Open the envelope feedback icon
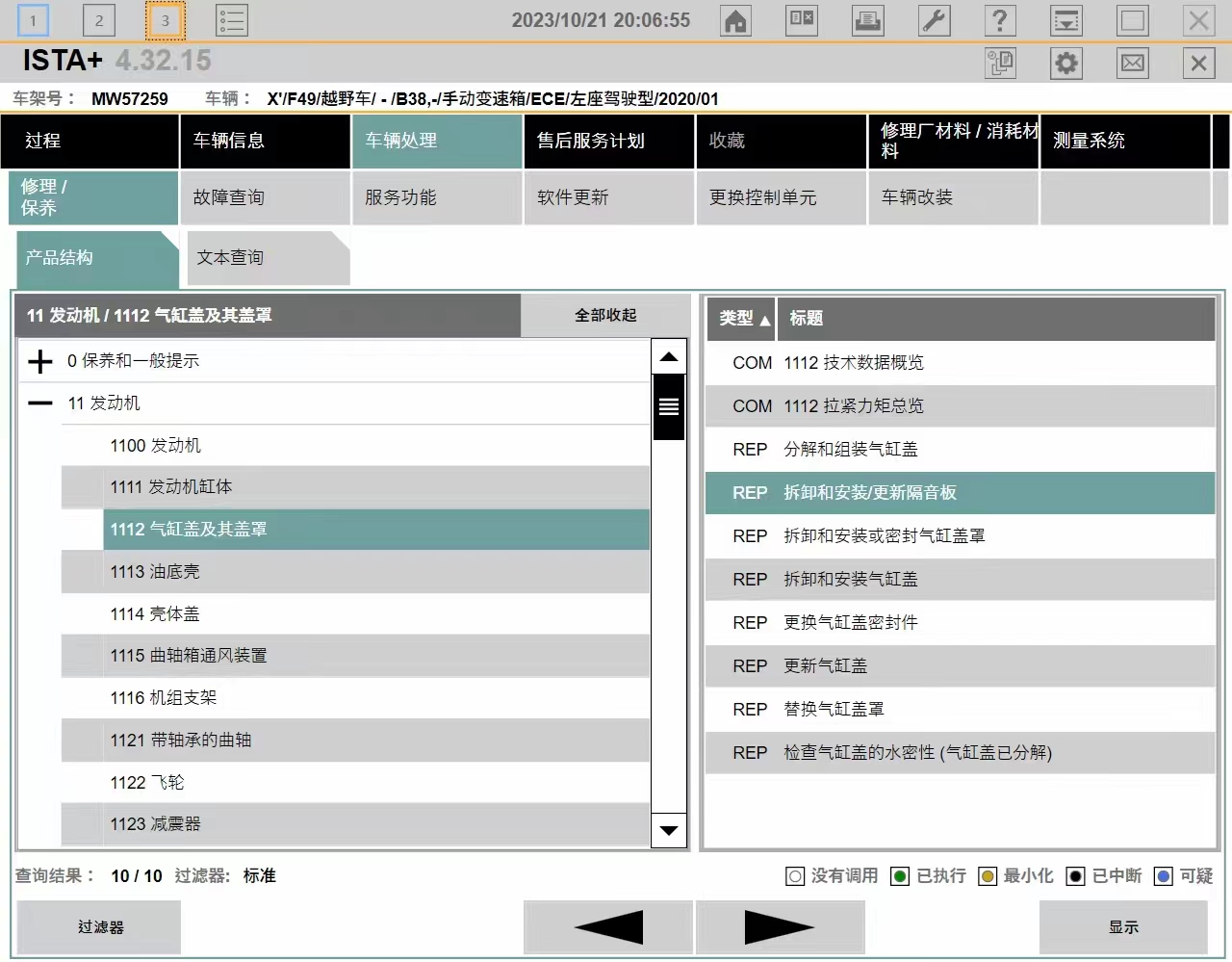 [1133, 64]
